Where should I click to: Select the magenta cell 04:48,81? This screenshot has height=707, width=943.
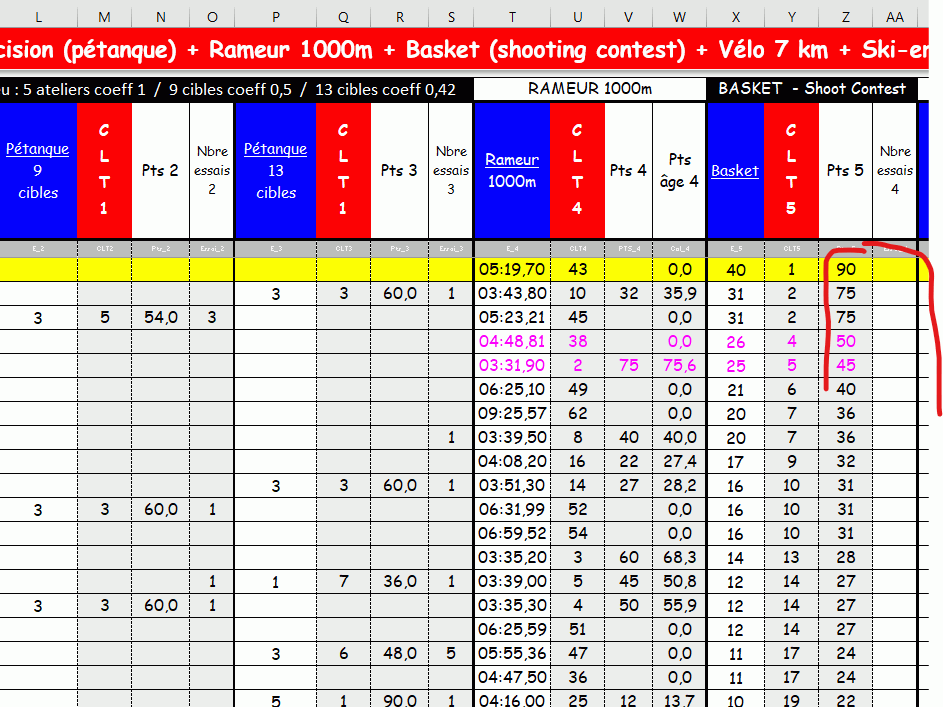tap(512, 341)
